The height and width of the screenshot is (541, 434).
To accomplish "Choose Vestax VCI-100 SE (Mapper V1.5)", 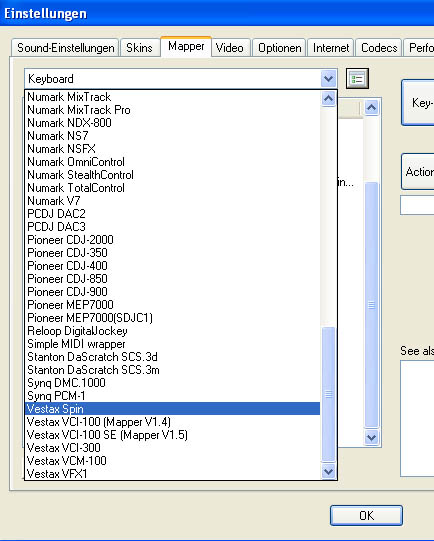I will coord(172,435).
